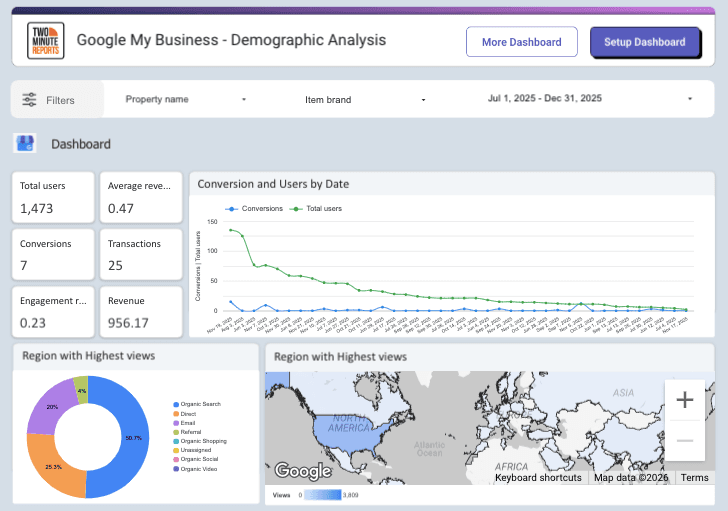
Task: Click the Two Minute Reports logo
Action: [x=45, y=42]
